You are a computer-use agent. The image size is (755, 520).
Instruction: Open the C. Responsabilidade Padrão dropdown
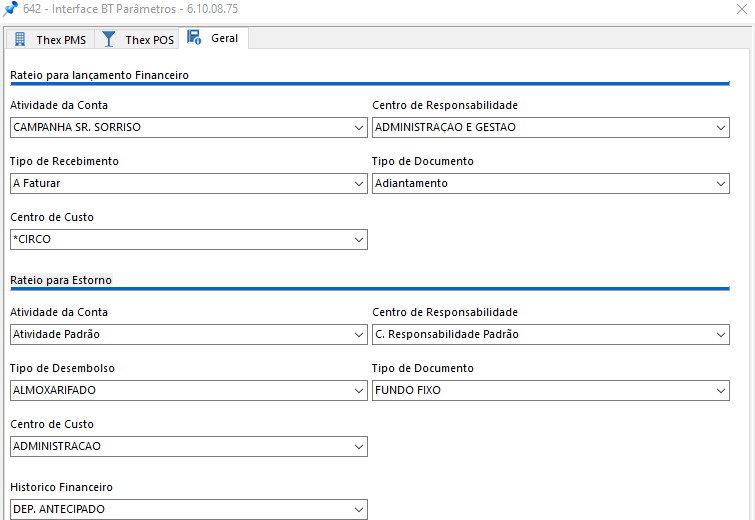pos(721,335)
